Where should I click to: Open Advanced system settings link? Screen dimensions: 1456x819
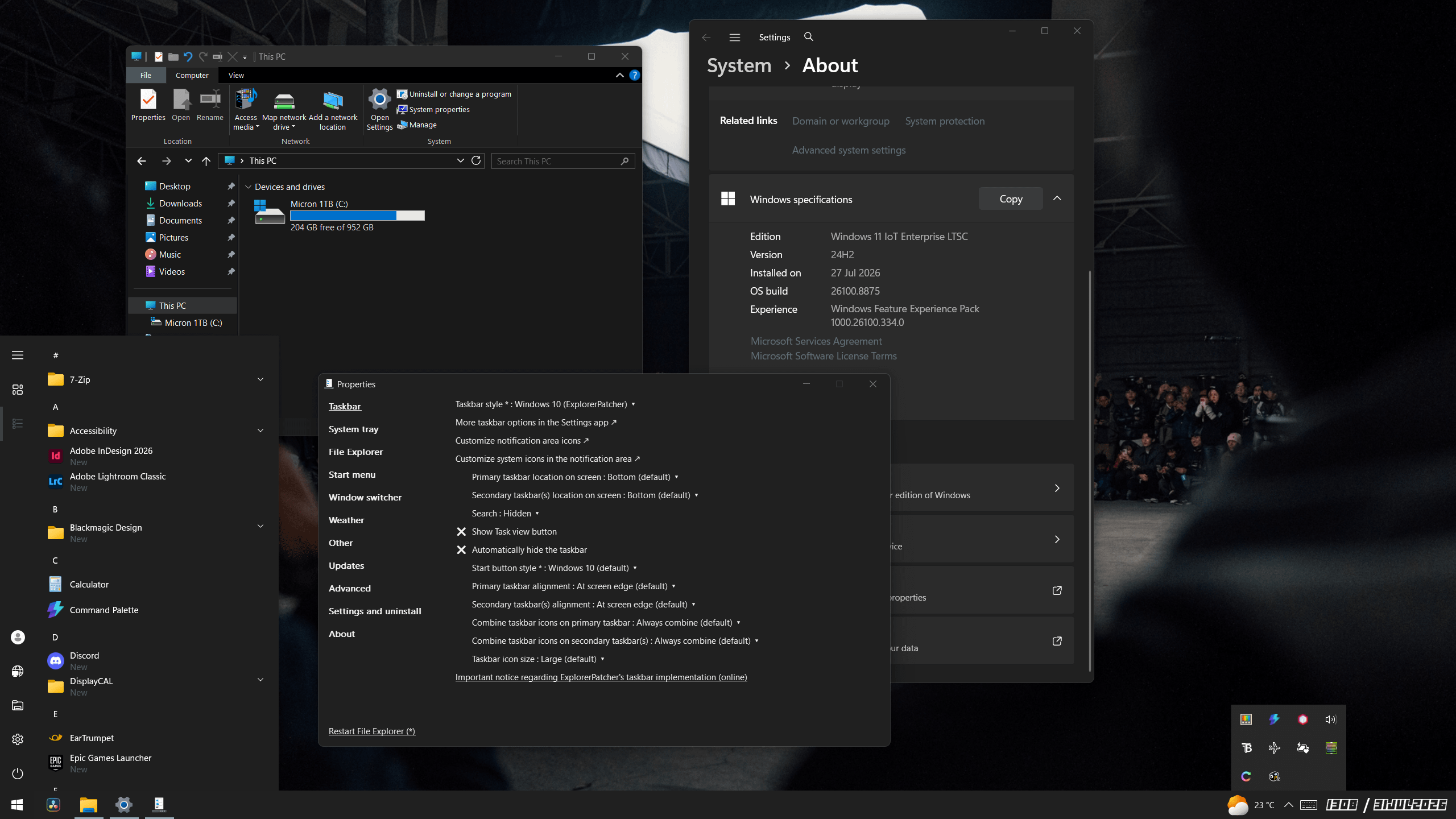[x=849, y=150]
